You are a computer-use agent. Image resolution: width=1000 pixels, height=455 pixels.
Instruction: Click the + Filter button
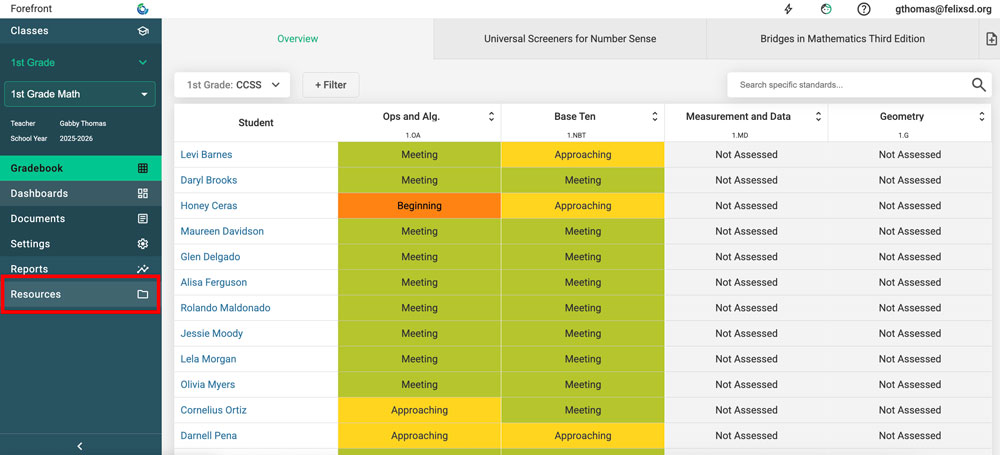(331, 85)
